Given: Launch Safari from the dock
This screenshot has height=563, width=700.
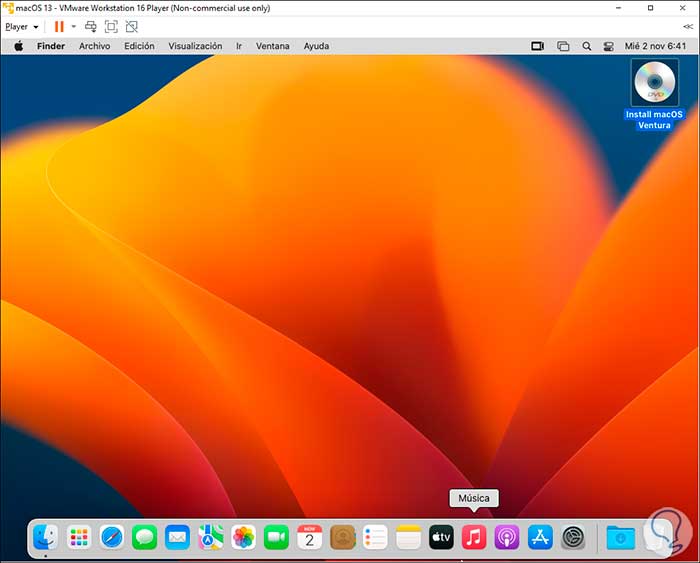Looking at the screenshot, I should (x=112, y=537).
